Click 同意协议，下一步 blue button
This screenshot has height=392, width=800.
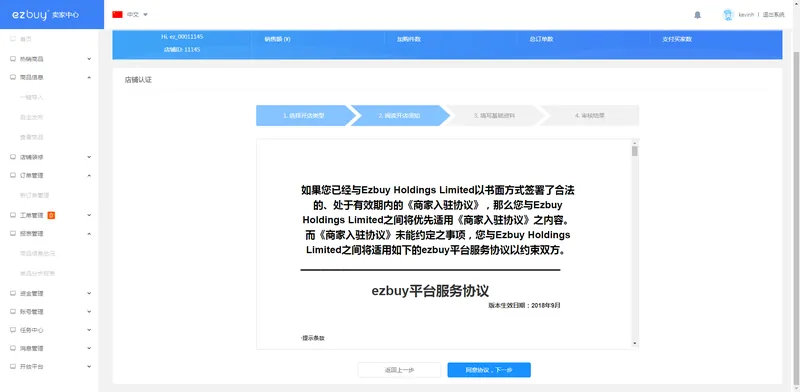(489, 370)
